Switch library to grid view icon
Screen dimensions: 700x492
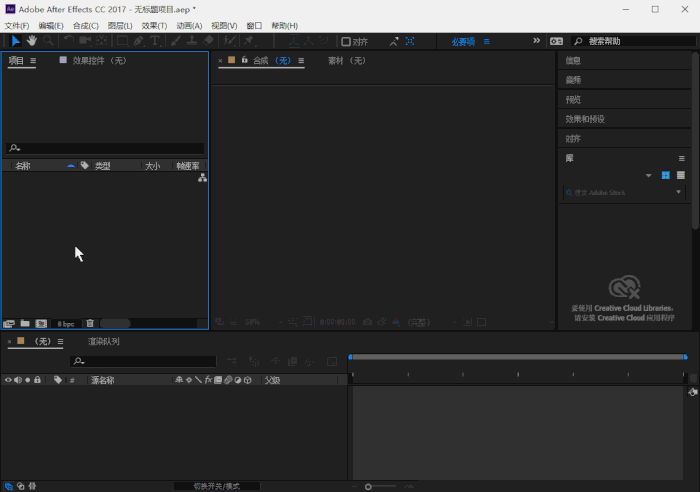[666, 175]
